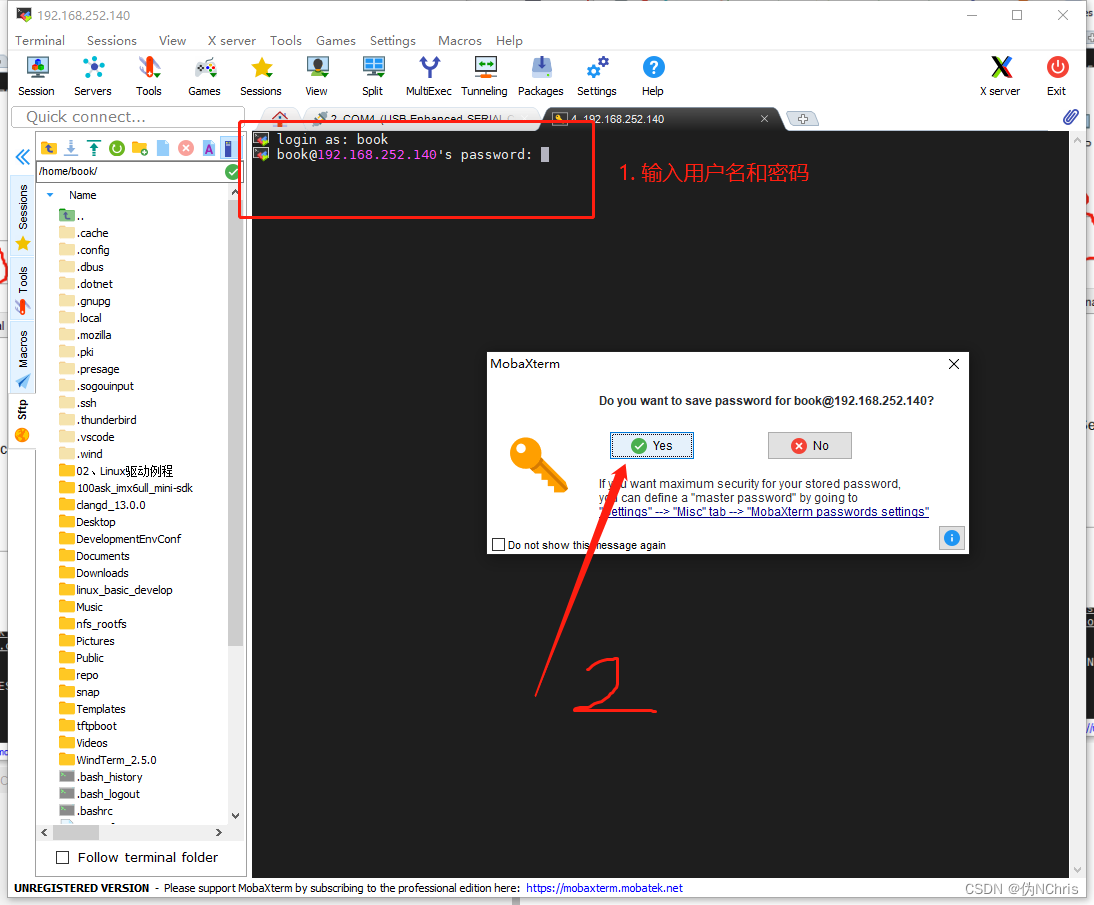Click Yes to save password
Viewport: 1094px width, 905px height.
pos(652,446)
